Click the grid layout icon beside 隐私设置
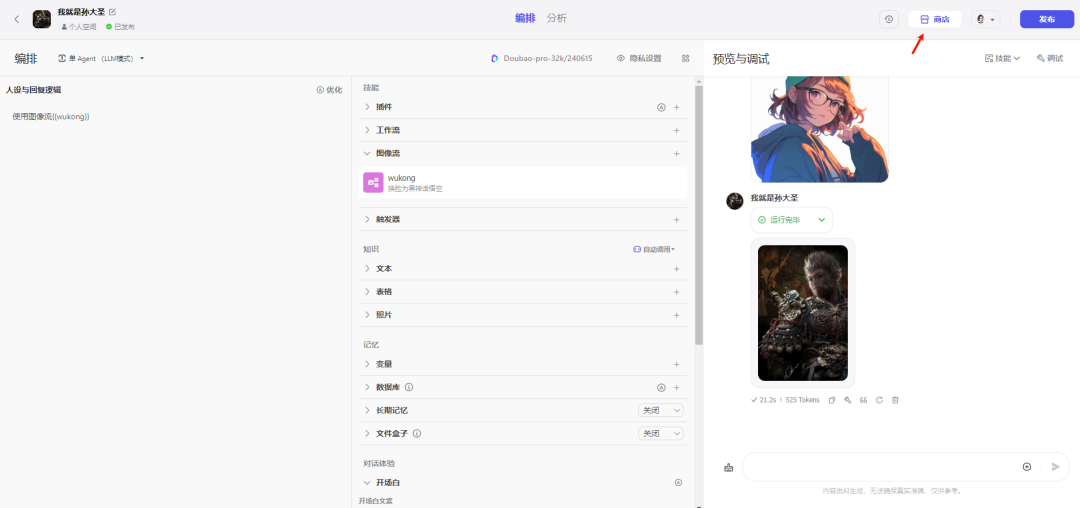The width and height of the screenshot is (1080, 508). [x=685, y=59]
